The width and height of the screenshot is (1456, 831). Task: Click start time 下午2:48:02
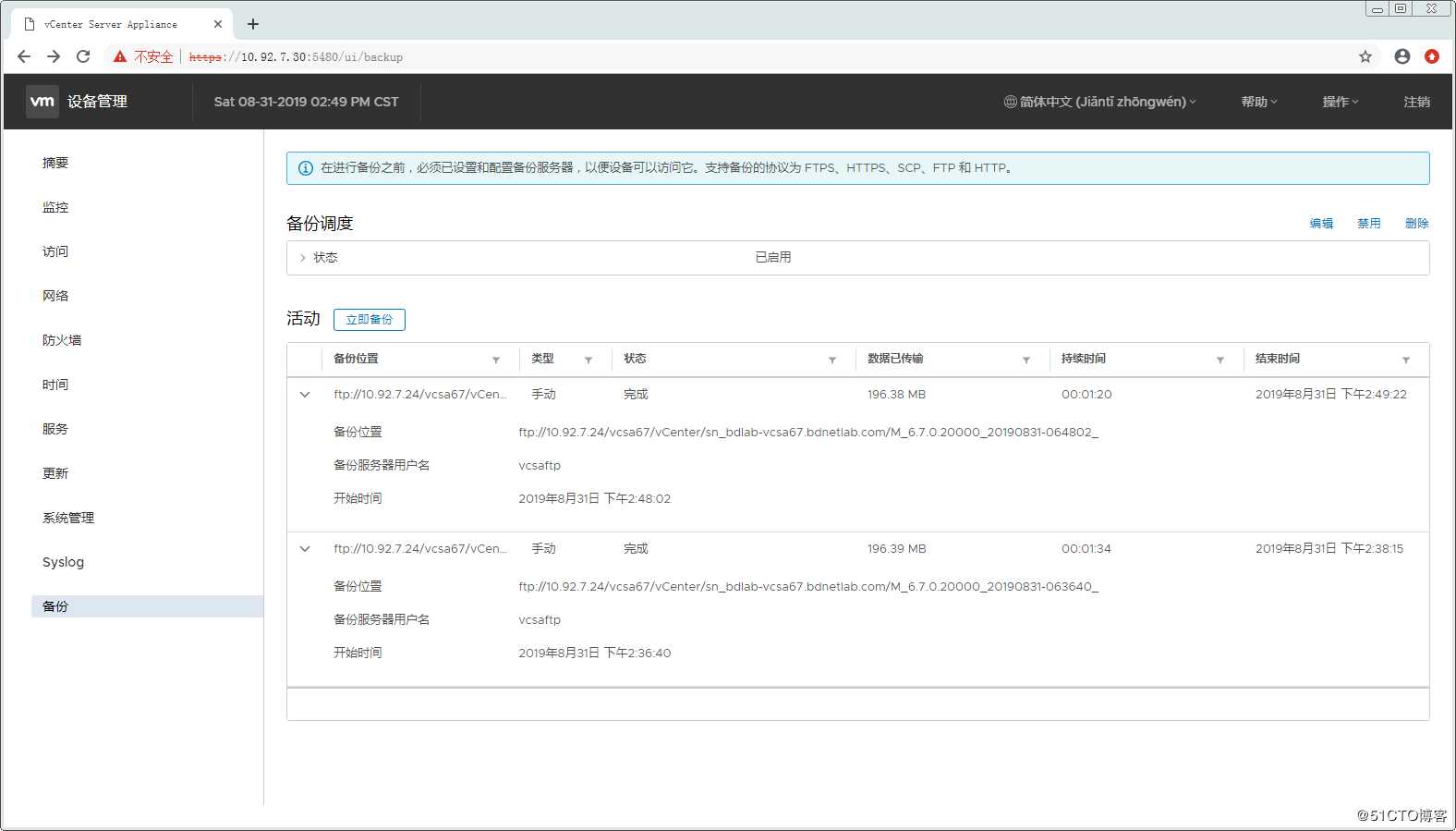click(x=595, y=499)
